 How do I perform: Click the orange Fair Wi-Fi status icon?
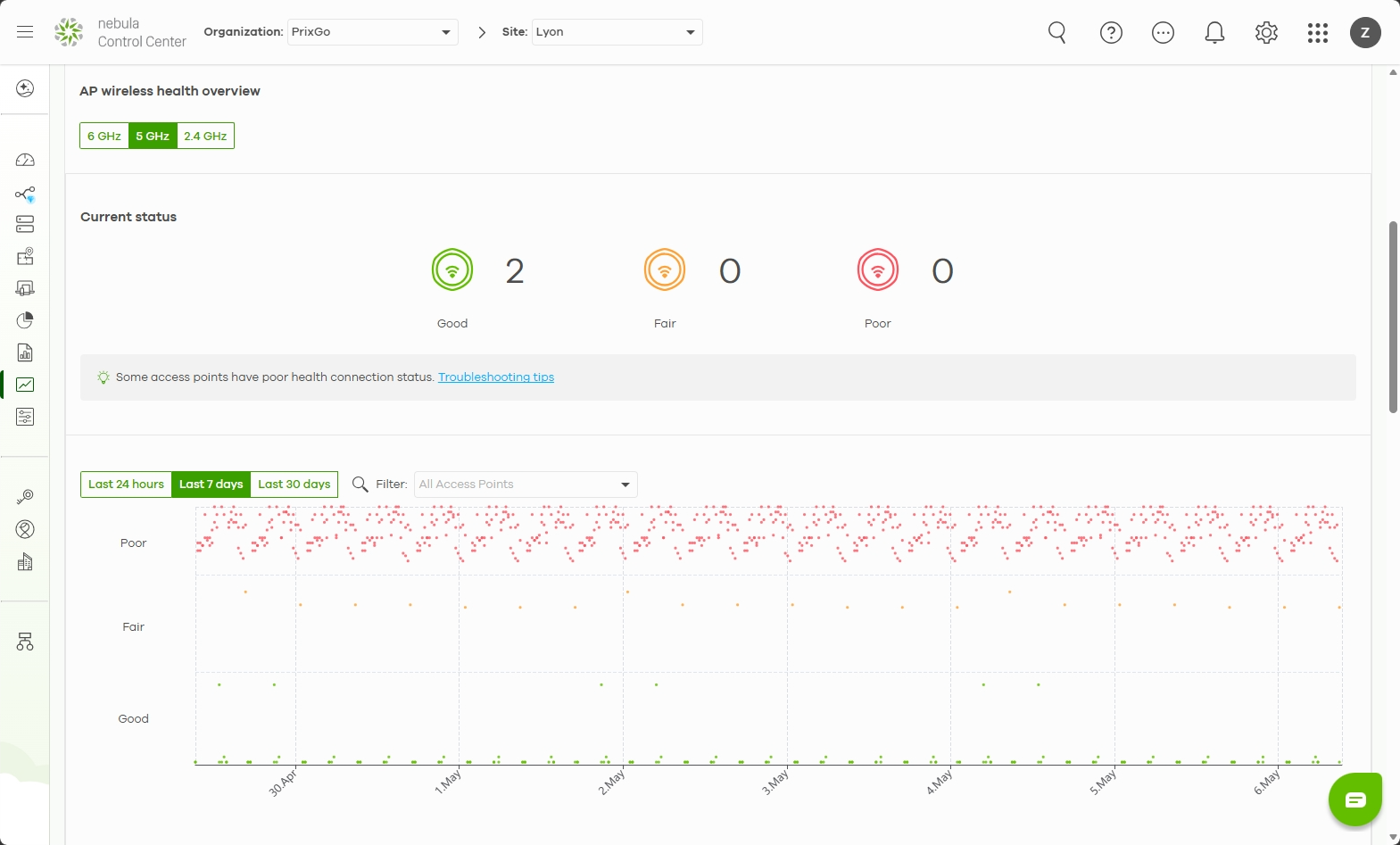click(x=665, y=269)
